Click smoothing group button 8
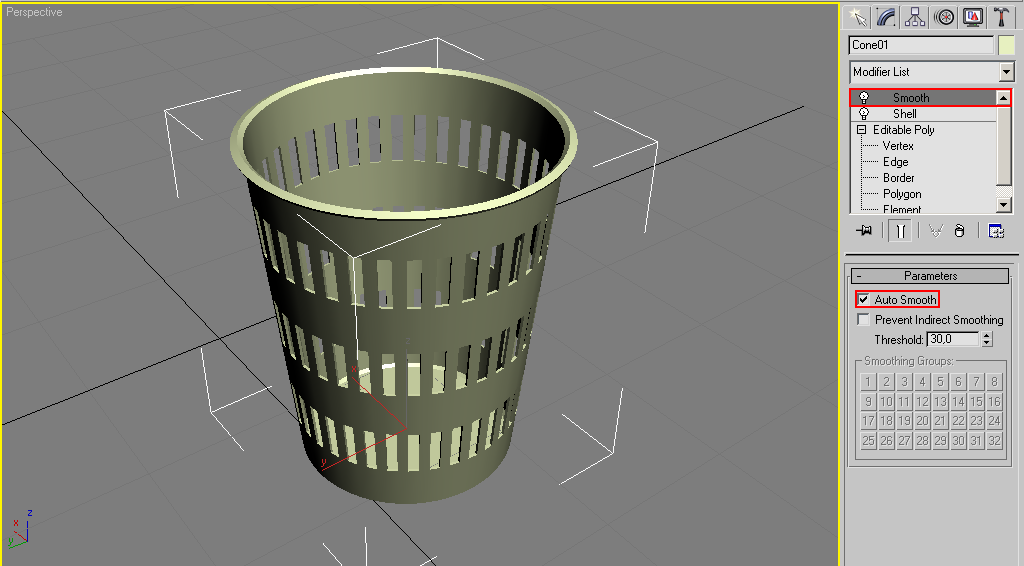Screen dimensions: 1024x566 click(994, 381)
